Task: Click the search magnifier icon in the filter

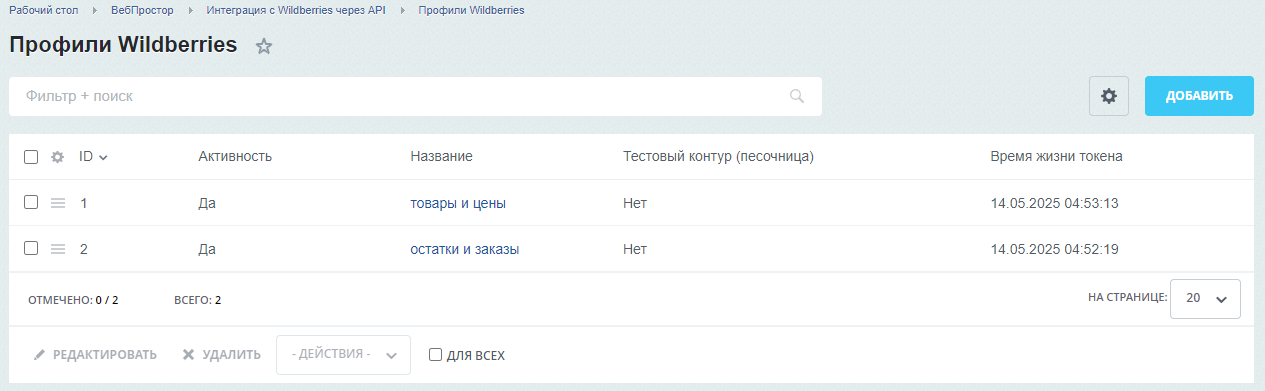Action: pyautogui.click(x=797, y=96)
